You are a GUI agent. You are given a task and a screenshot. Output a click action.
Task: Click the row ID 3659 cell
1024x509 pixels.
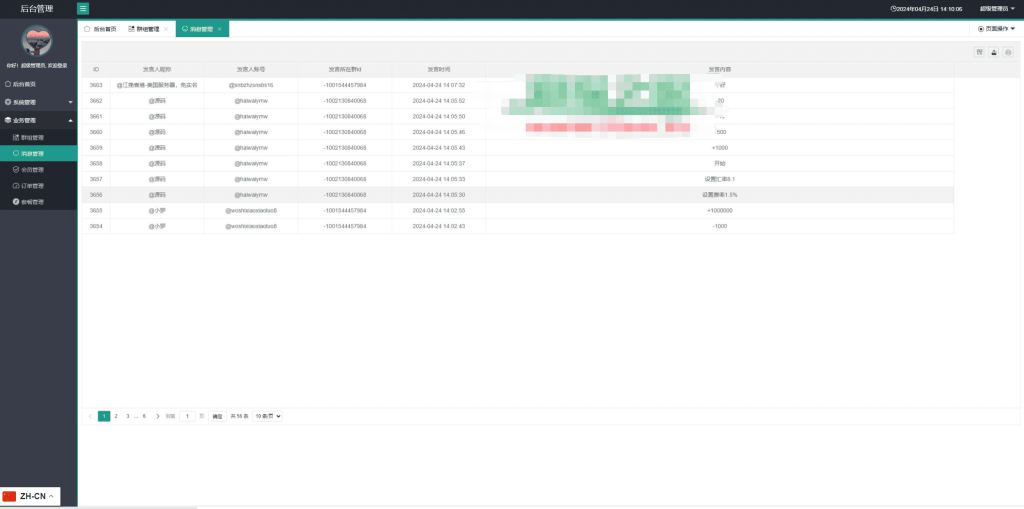tap(96, 148)
